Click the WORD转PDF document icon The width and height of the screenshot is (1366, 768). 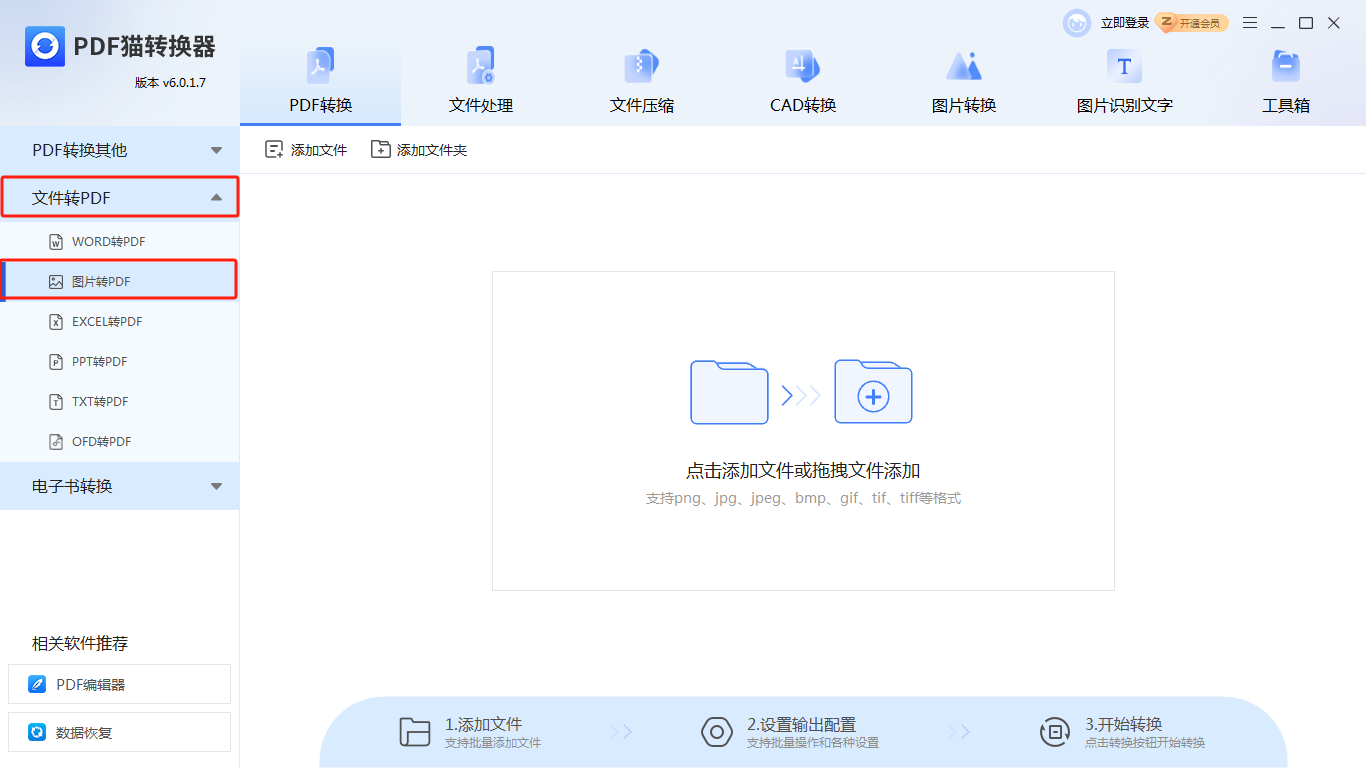[56, 242]
